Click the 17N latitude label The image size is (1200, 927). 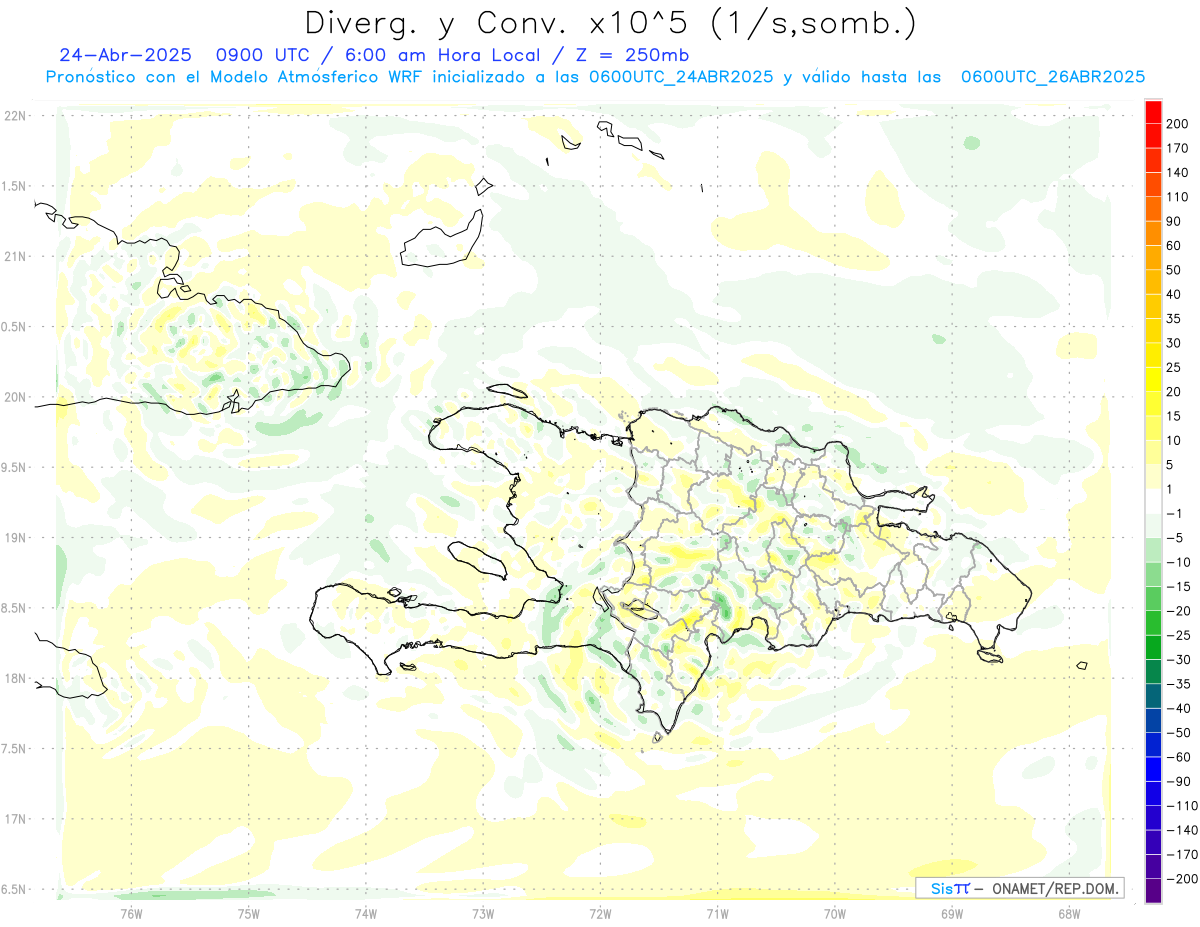(15, 819)
